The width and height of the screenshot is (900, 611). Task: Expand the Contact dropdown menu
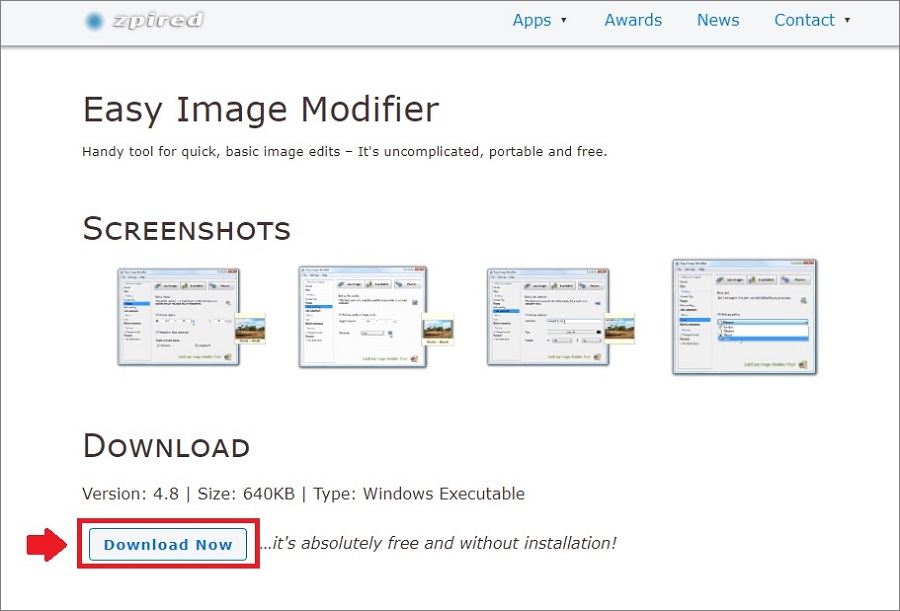[x=812, y=20]
